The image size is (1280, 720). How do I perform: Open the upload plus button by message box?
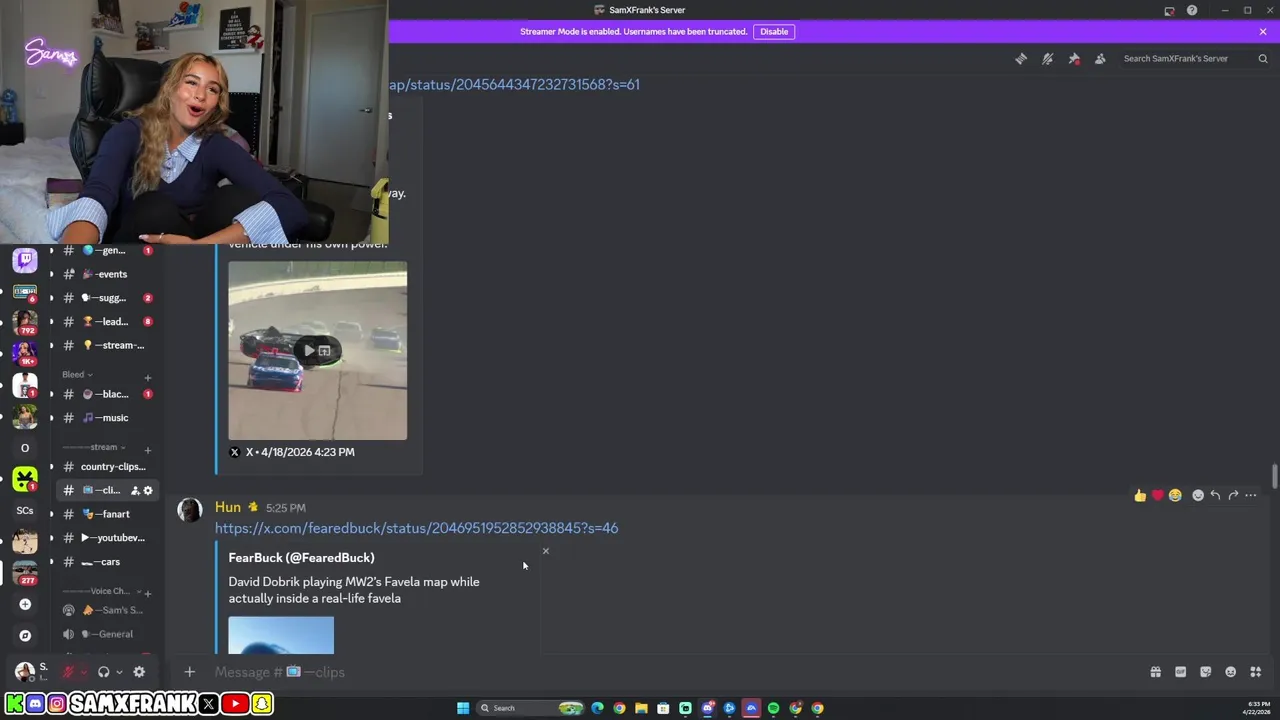(189, 672)
